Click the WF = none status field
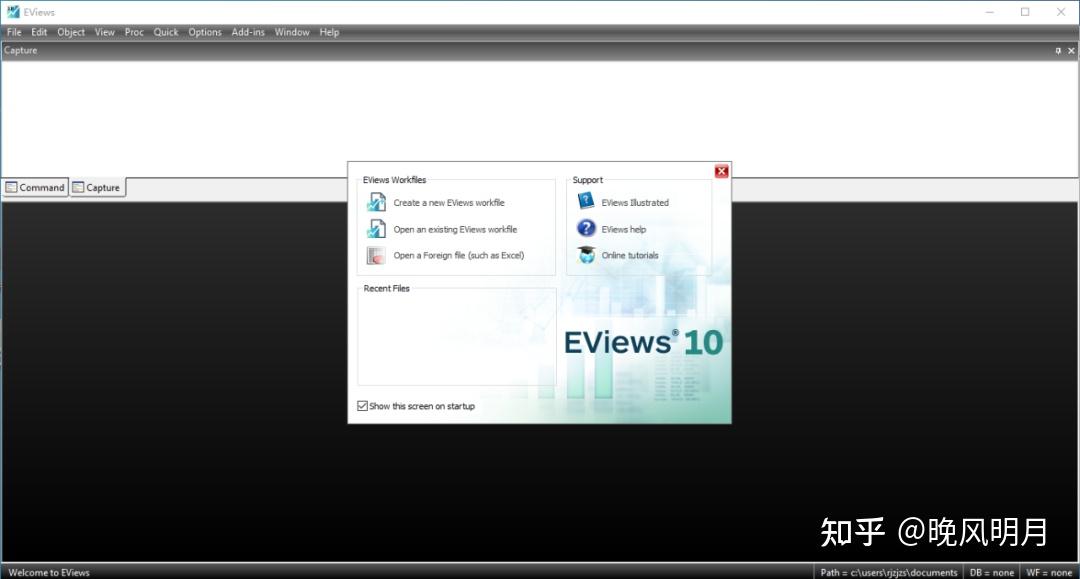The height and width of the screenshot is (579, 1080). [x=1049, y=572]
